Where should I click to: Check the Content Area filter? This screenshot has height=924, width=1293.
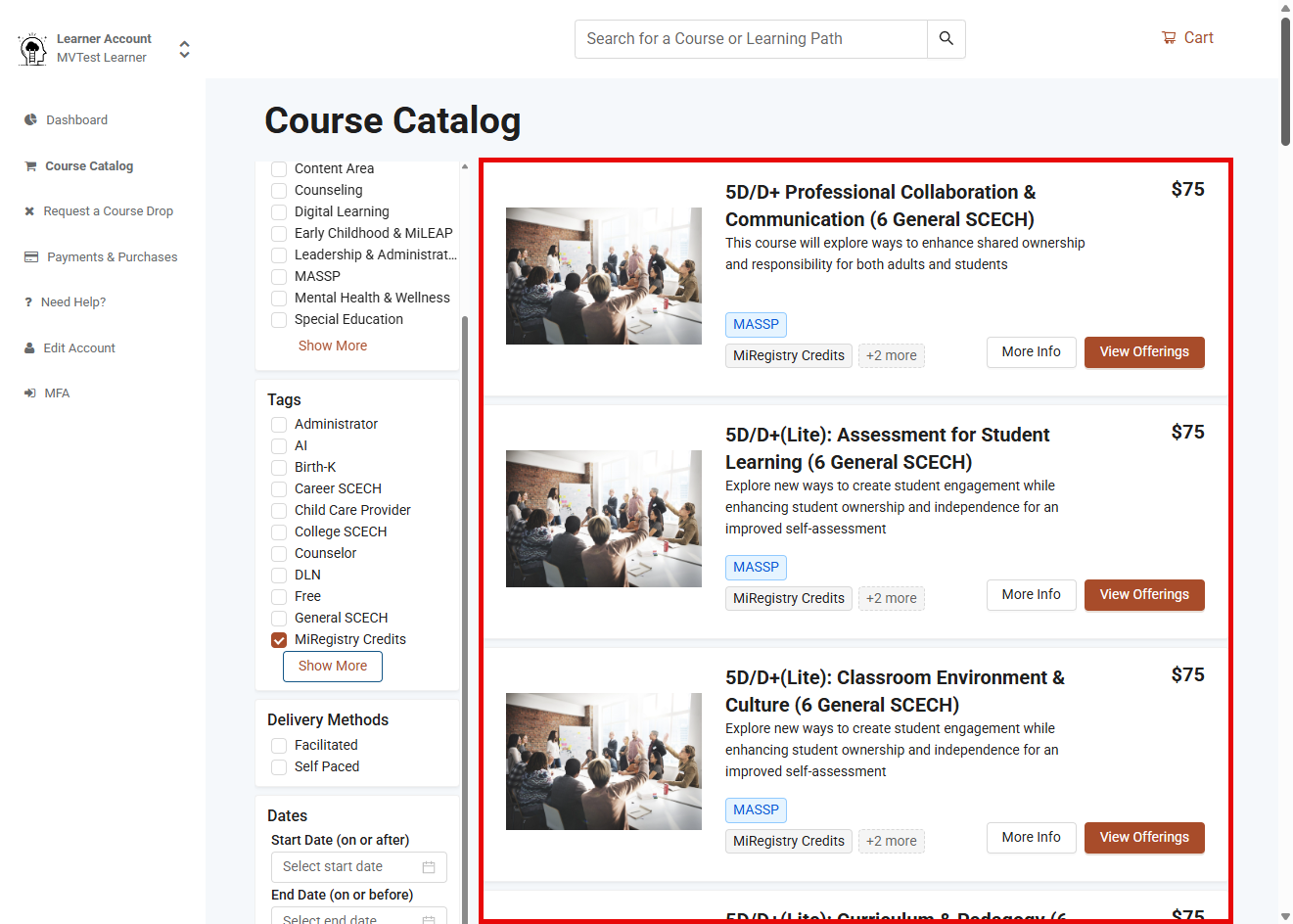(x=279, y=169)
